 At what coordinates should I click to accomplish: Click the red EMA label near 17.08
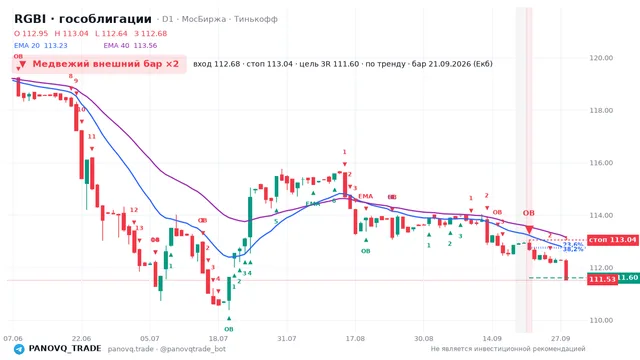pyautogui.click(x=365, y=196)
